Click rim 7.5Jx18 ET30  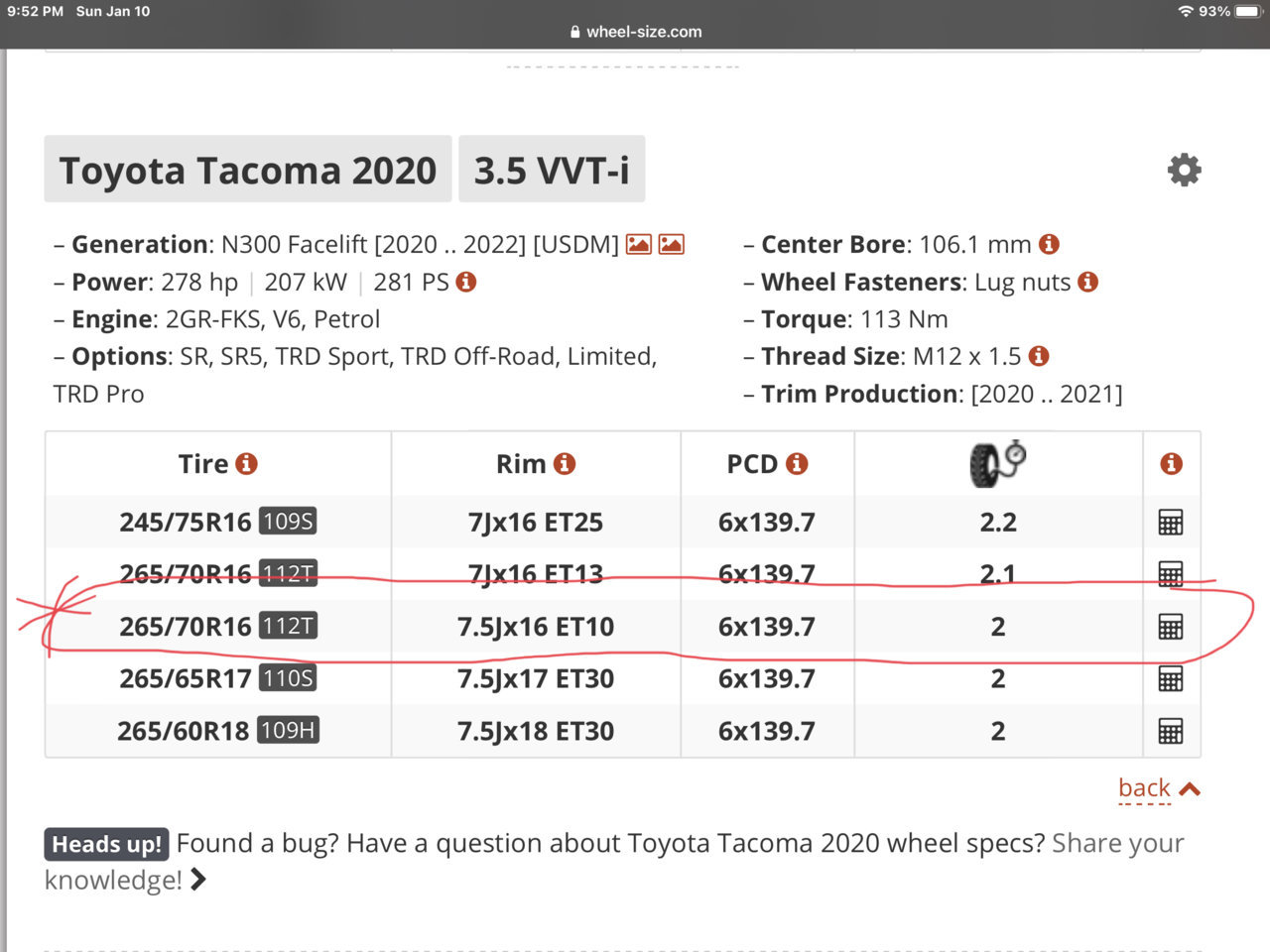pos(536,732)
